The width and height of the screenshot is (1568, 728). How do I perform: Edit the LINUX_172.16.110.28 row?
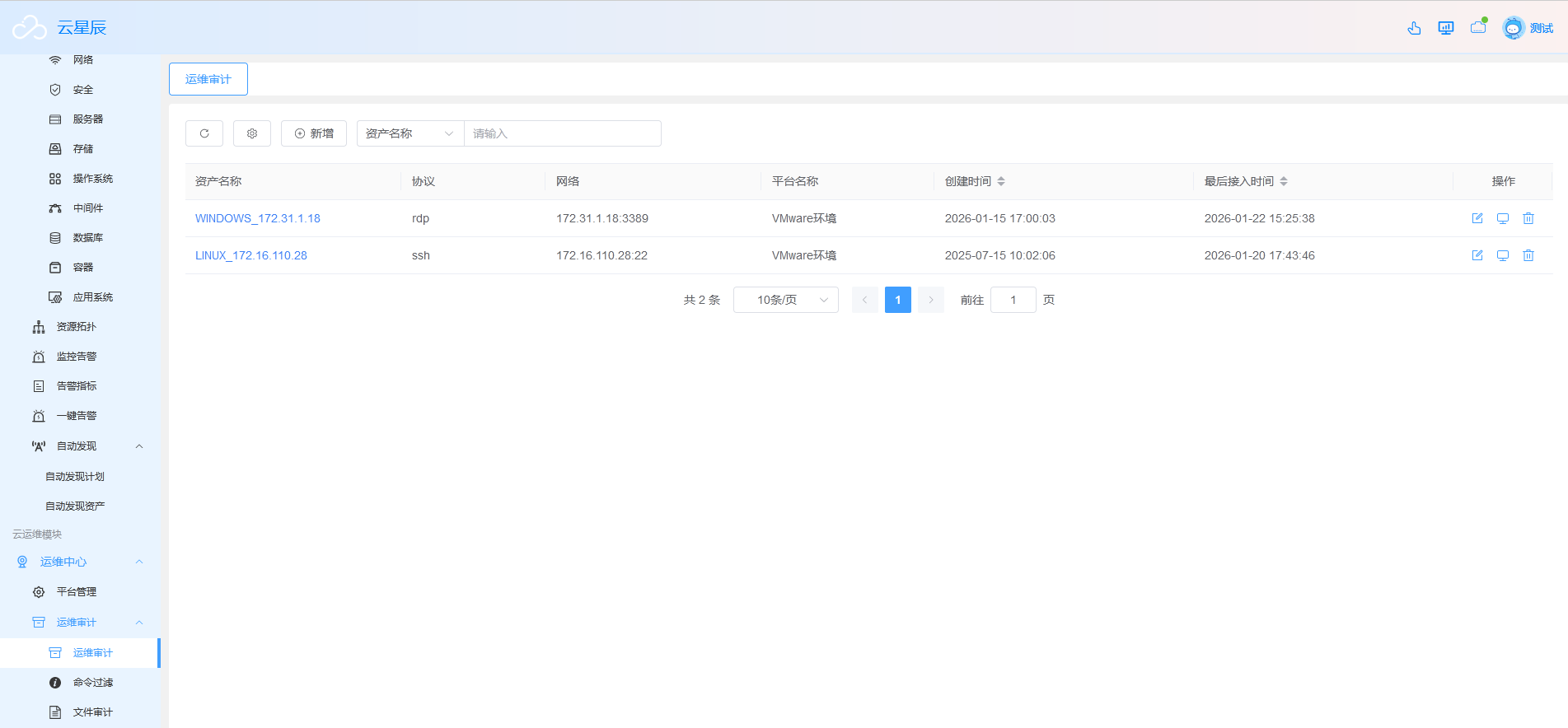(1477, 255)
